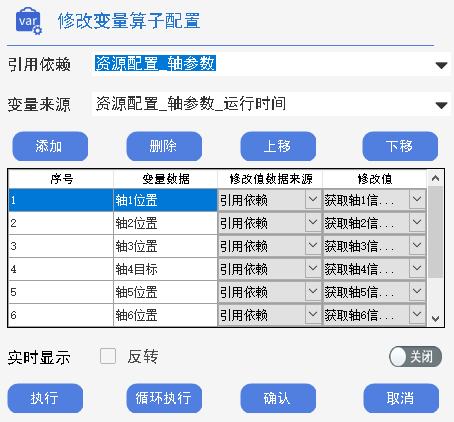
Task: Select the 轴5位置 cell
Action: [165, 292]
